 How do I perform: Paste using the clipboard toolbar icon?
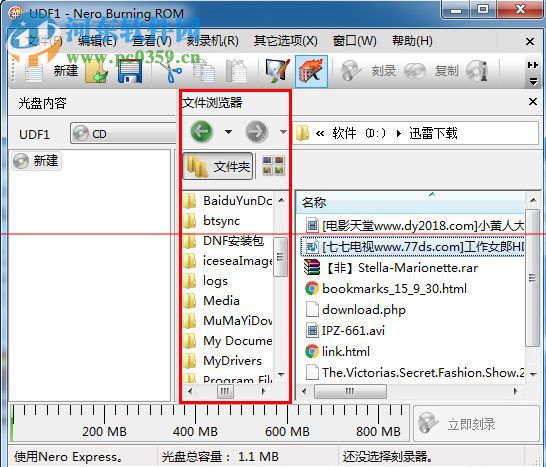(236, 71)
